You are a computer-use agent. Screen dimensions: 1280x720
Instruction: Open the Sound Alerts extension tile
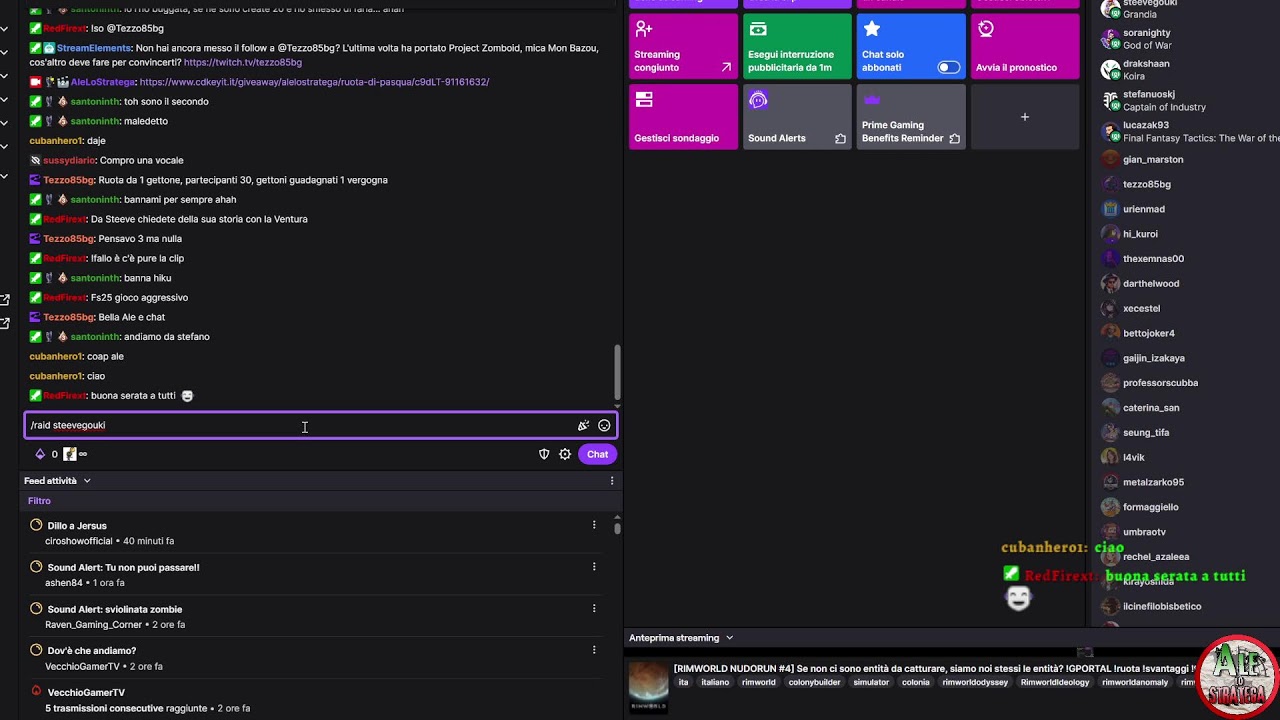pyautogui.click(x=798, y=117)
